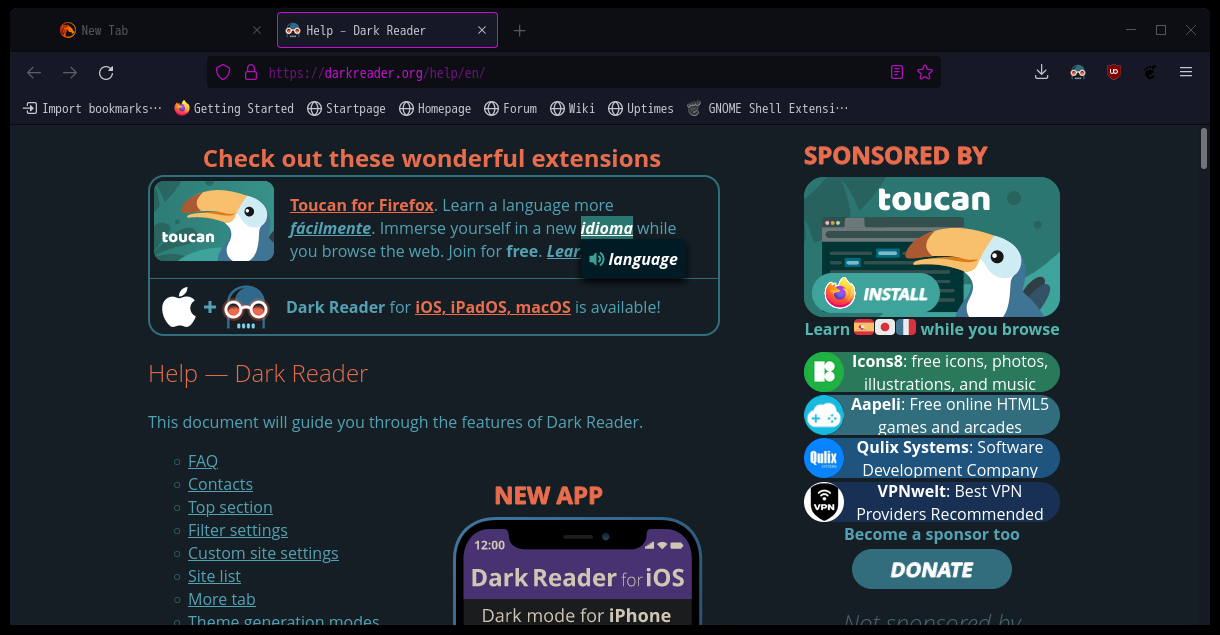Viewport: 1220px width, 635px height.
Task: Click the Learn while you browse link
Action: coord(932,328)
